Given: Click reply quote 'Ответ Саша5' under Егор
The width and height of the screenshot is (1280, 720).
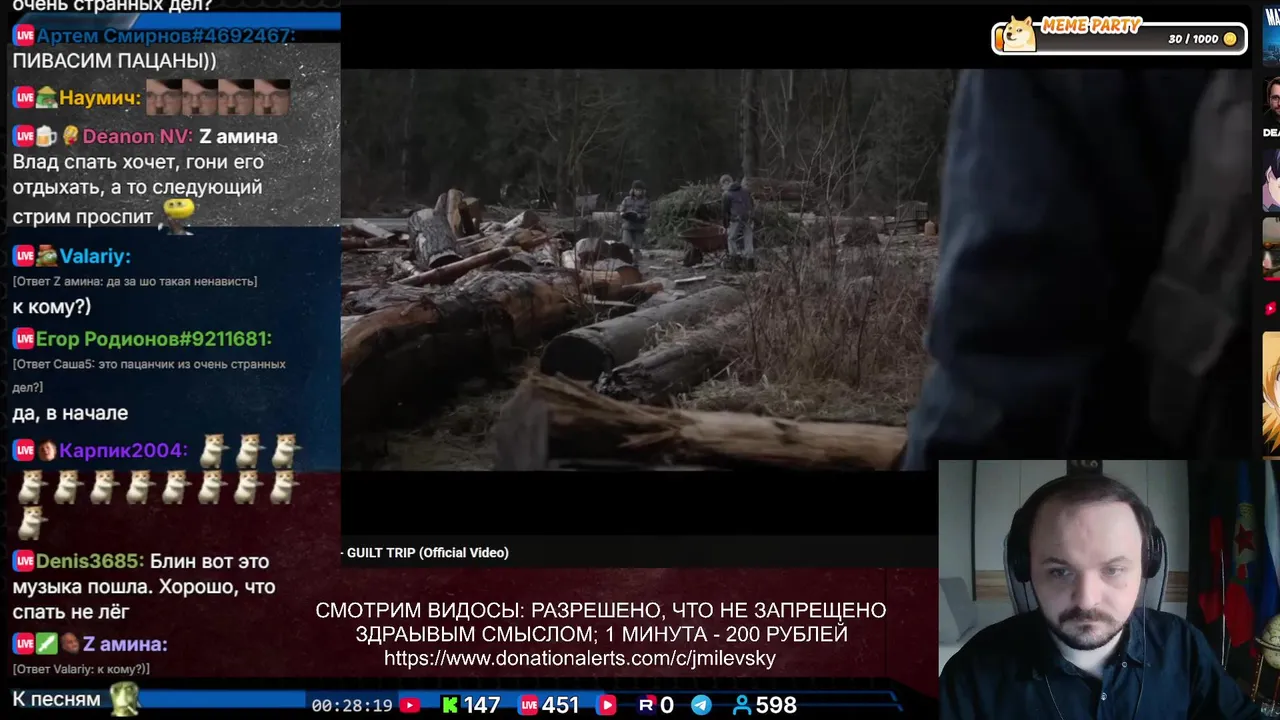Looking at the screenshot, I should click(149, 375).
